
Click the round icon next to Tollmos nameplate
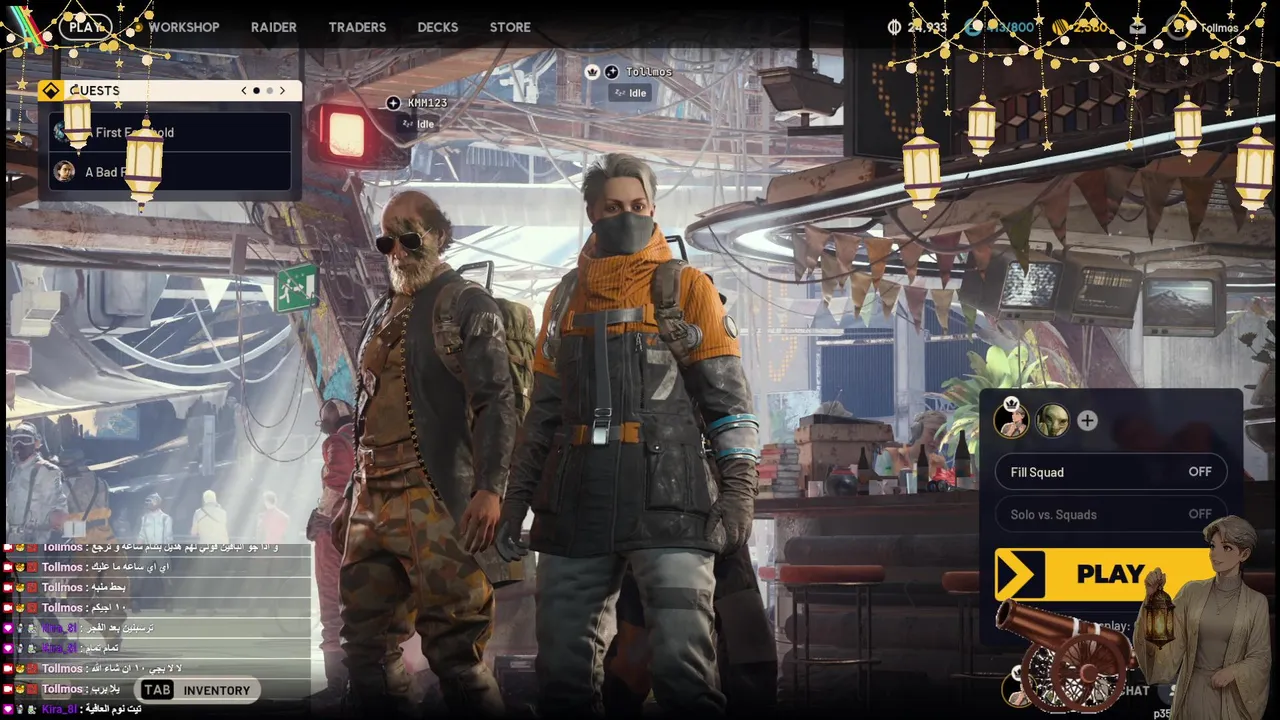611,72
